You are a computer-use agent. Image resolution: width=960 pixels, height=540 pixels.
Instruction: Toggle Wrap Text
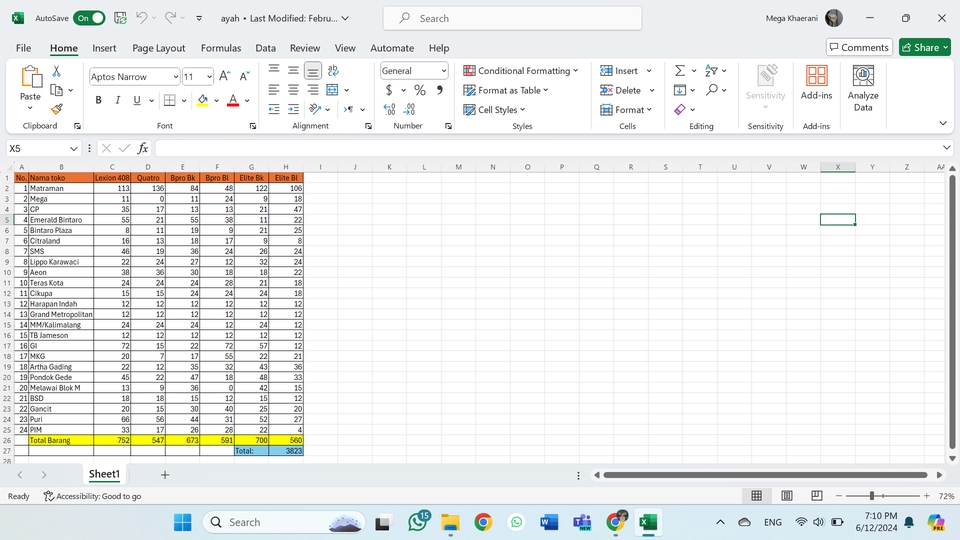pos(333,70)
